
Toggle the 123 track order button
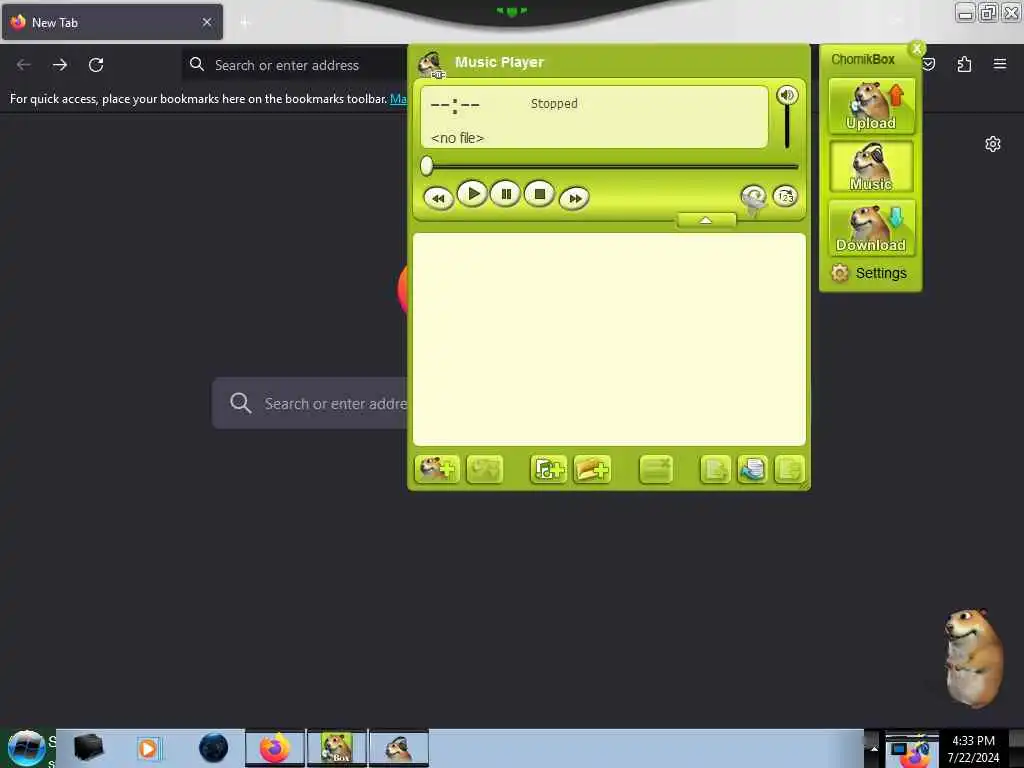(x=785, y=196)
